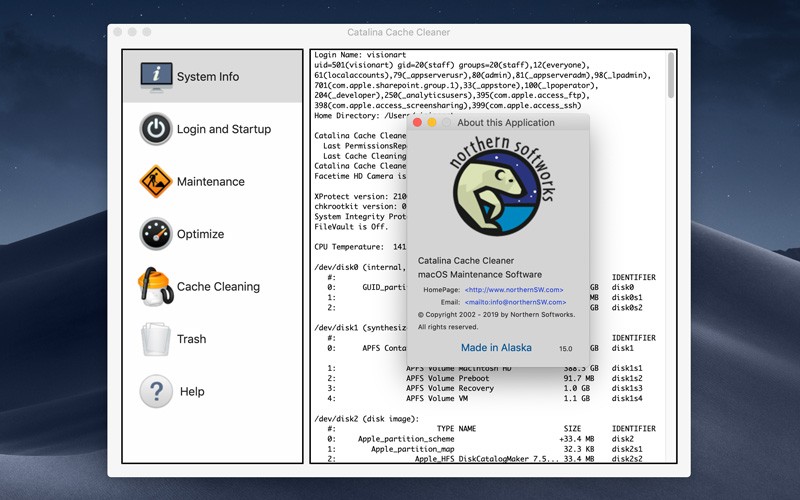Click the chkrootkit version line

coord(360,207)
